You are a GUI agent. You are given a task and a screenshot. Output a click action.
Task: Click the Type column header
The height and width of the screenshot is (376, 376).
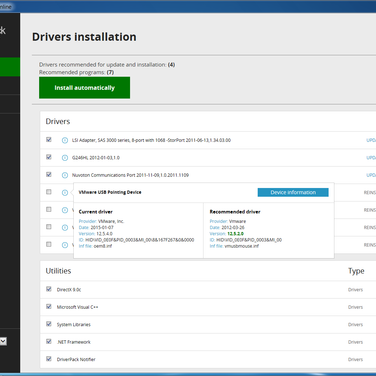coord(356,271)
